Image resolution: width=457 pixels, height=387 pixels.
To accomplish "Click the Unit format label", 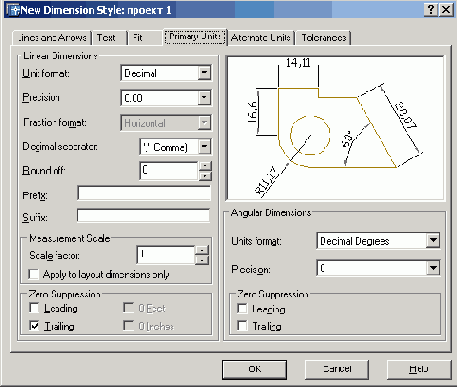I will point(46,73).
